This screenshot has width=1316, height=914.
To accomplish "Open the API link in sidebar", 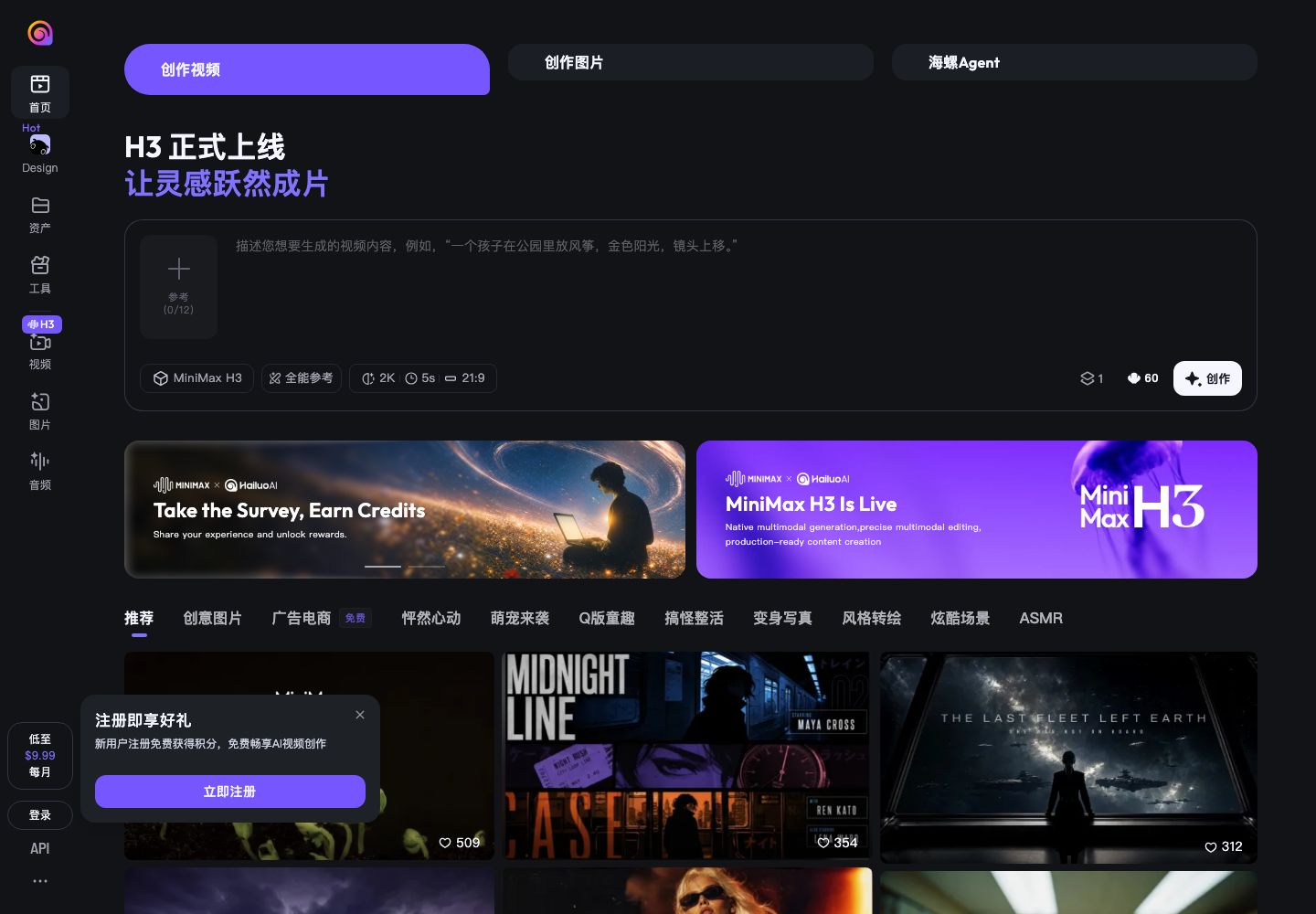I will click(x=40, y=848).
